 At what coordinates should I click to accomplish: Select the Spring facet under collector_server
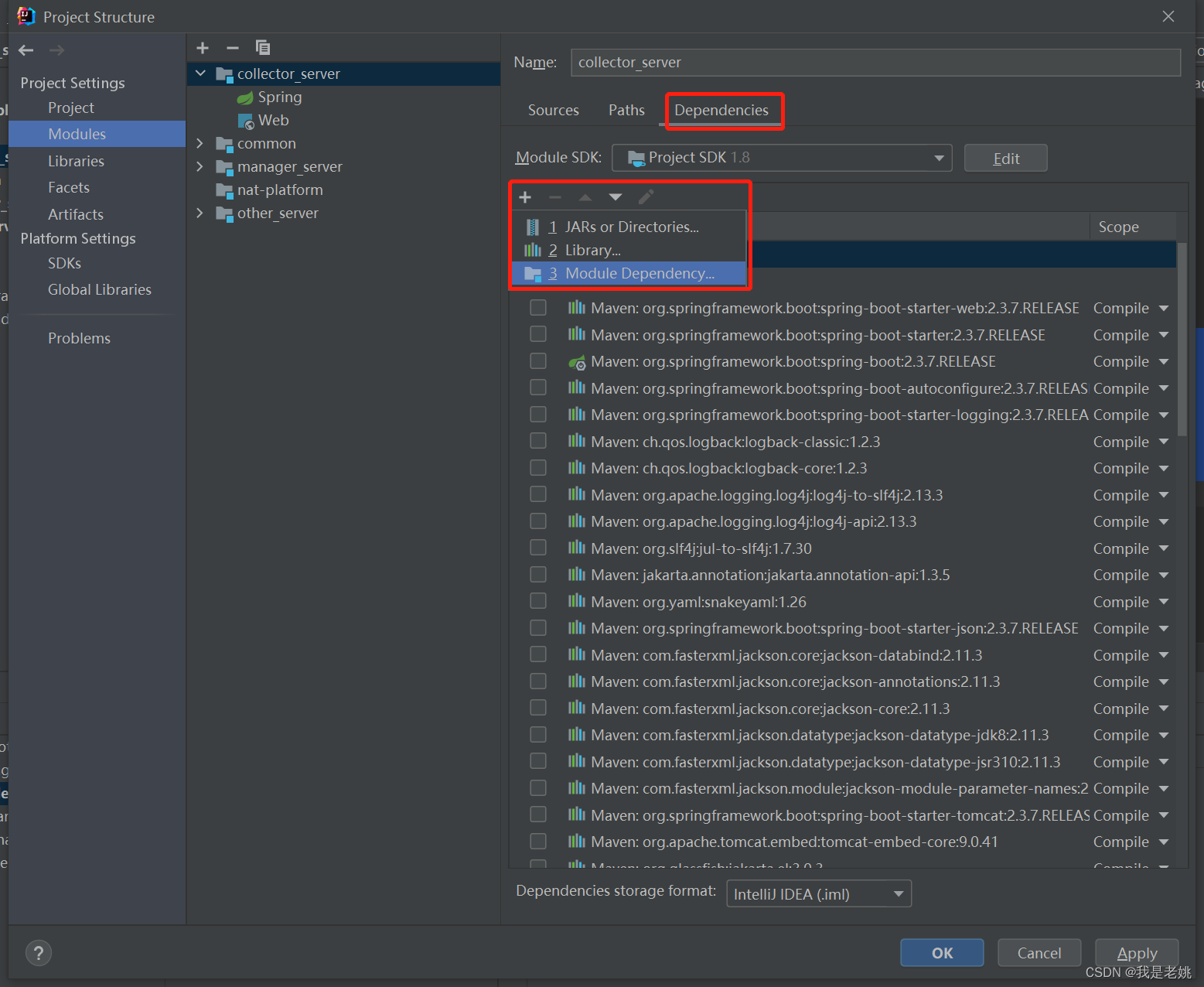point(269,97)
